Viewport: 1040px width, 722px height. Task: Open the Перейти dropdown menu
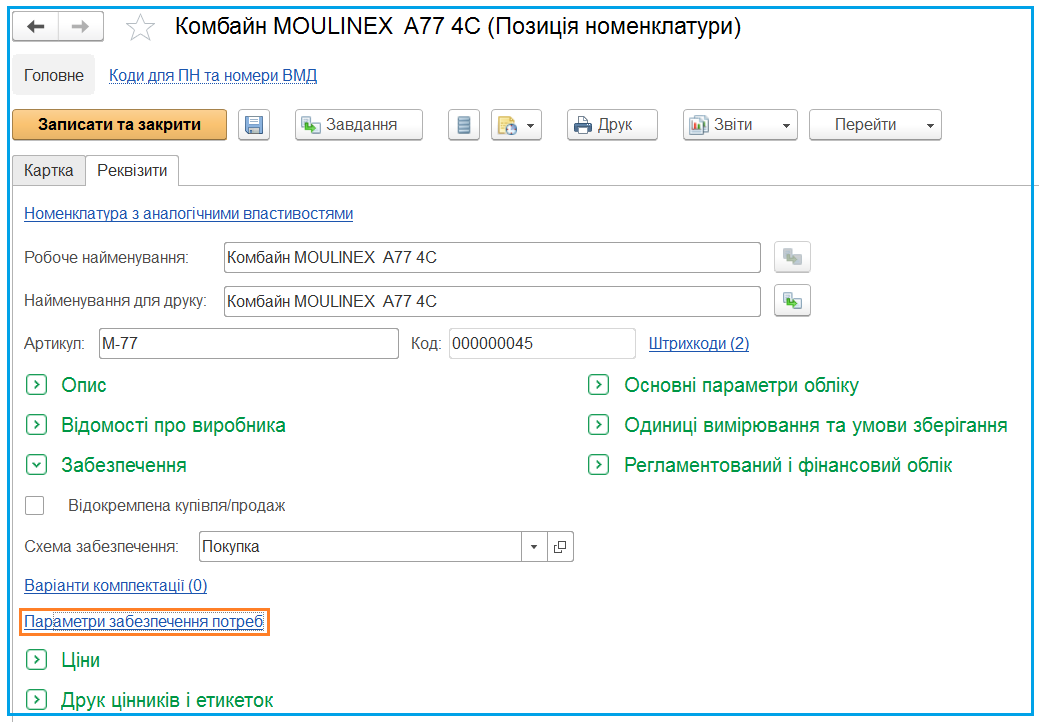[876, 125]
